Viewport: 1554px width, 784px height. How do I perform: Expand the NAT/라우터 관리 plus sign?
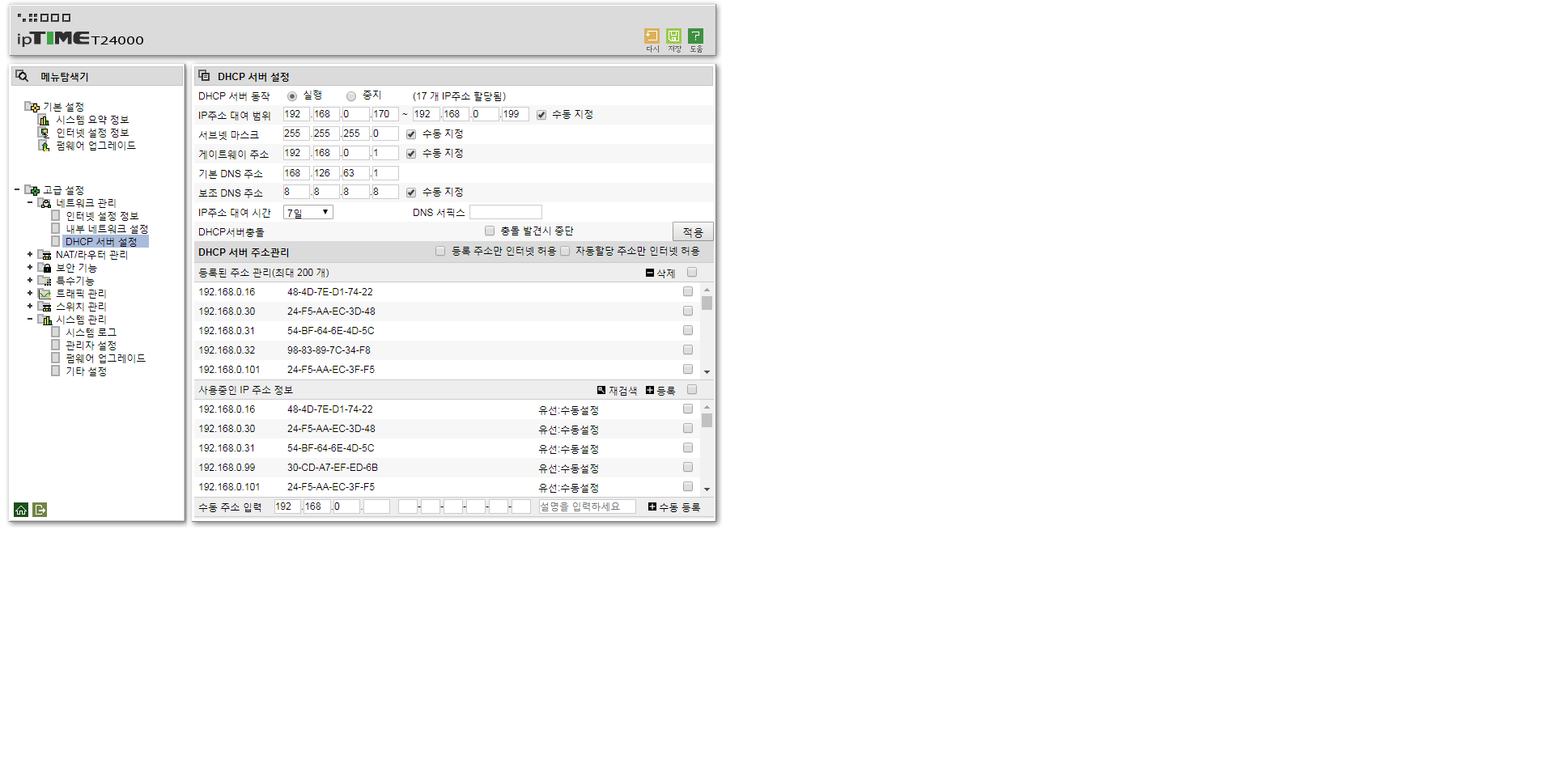30,254
